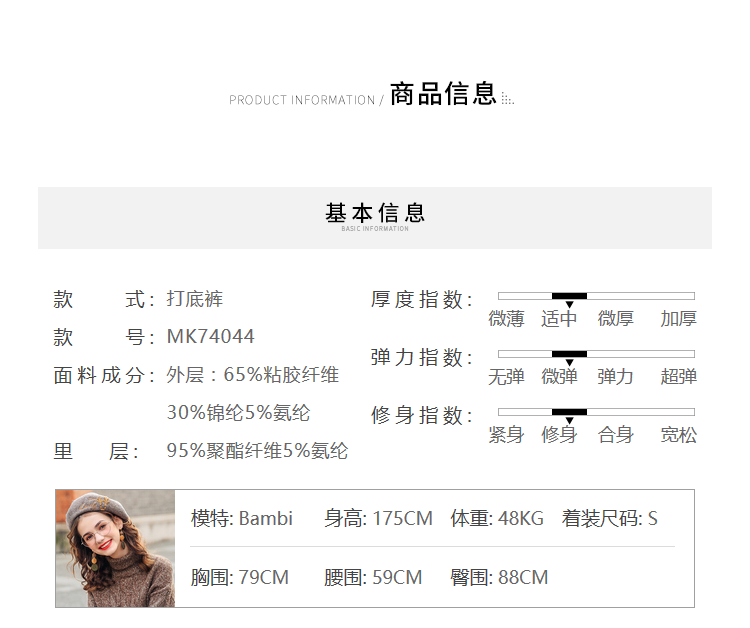Choose the 超弹 elasticity option
The width and height of the screenshot is (750, 628).
click(678, 377)
